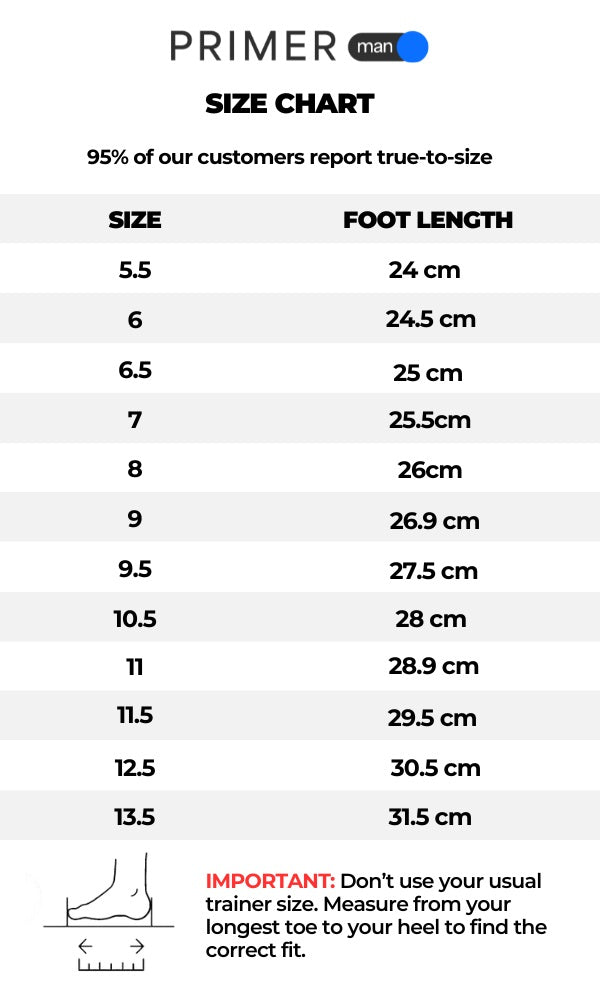Screen dimensions: 600x1000
Task: Click the PRIMER logo text
Action: (253, 46)
